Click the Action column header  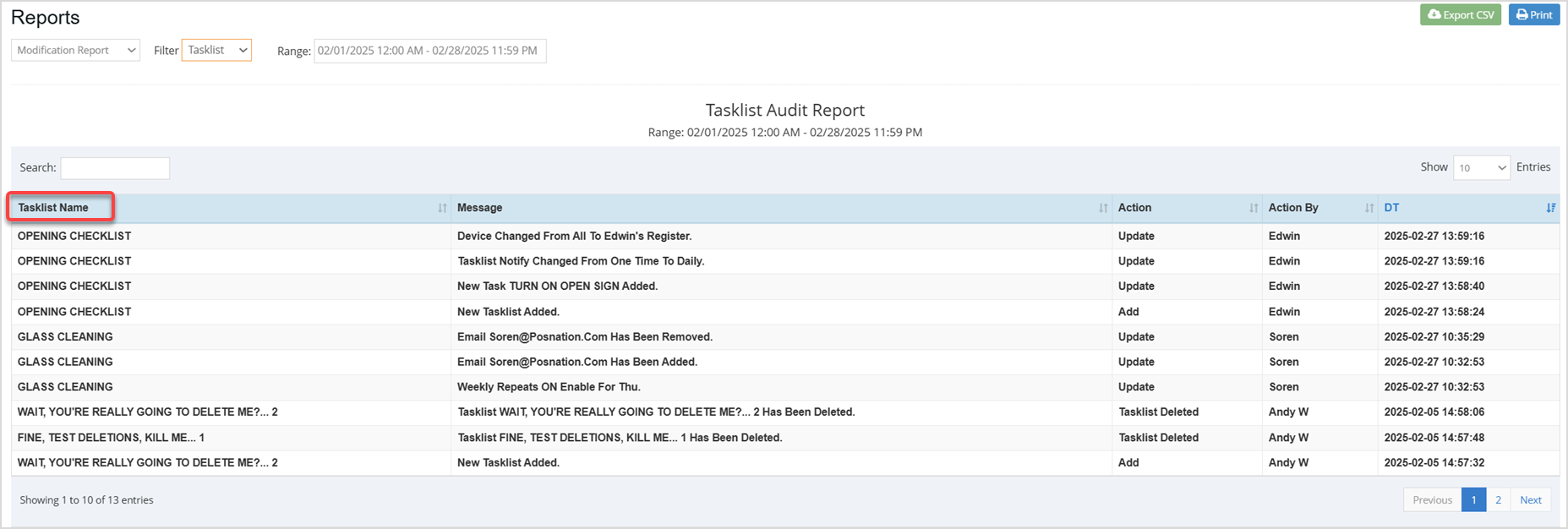coord(1187,208)
